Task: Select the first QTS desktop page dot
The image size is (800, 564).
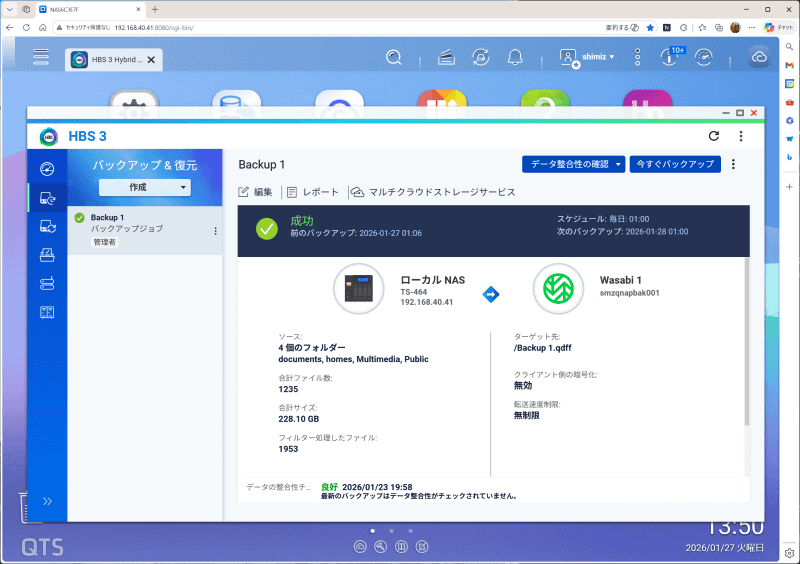Action: pyautogui.click(x=373, y=531)
